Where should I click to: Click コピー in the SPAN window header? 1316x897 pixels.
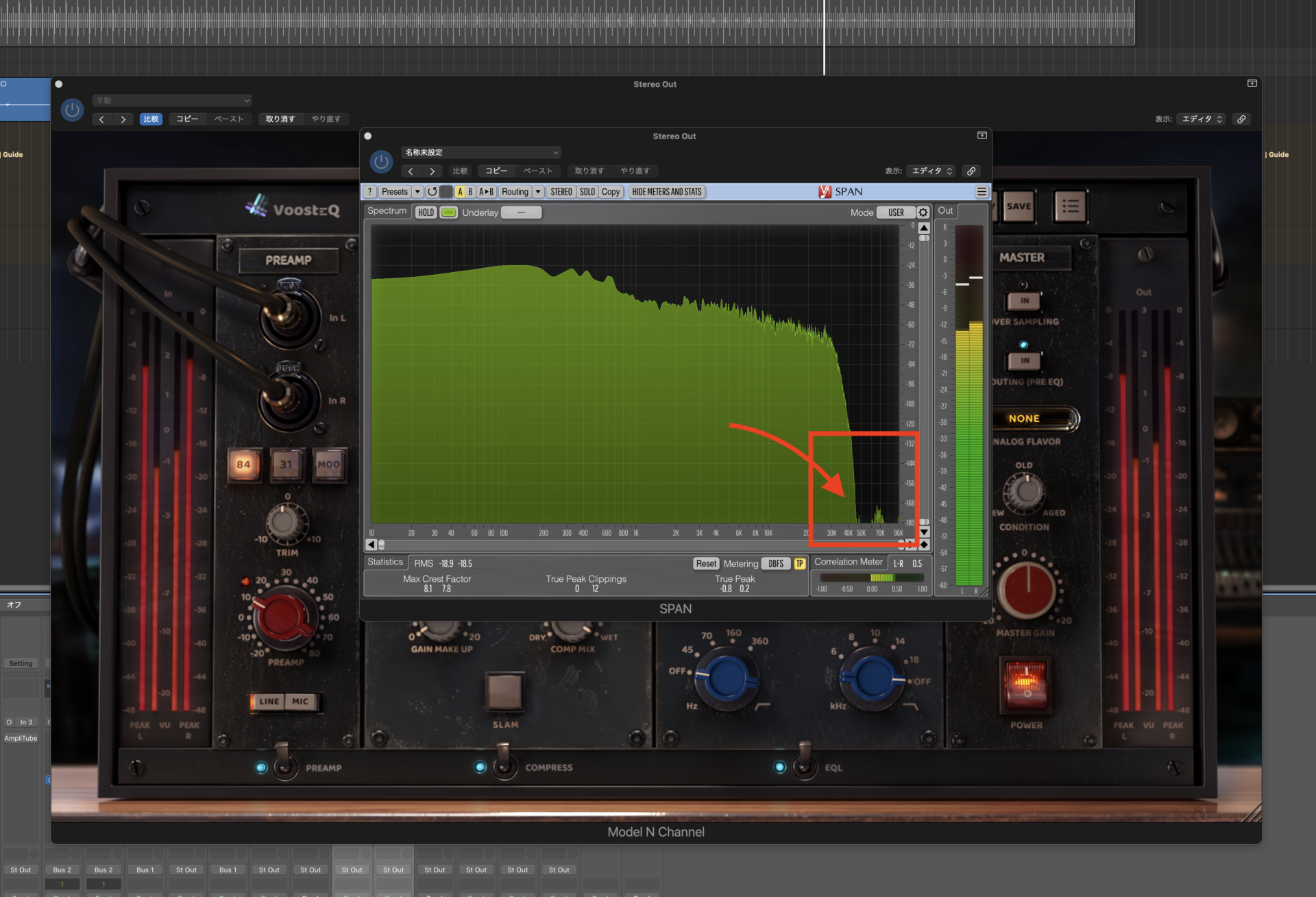[496, 171]
